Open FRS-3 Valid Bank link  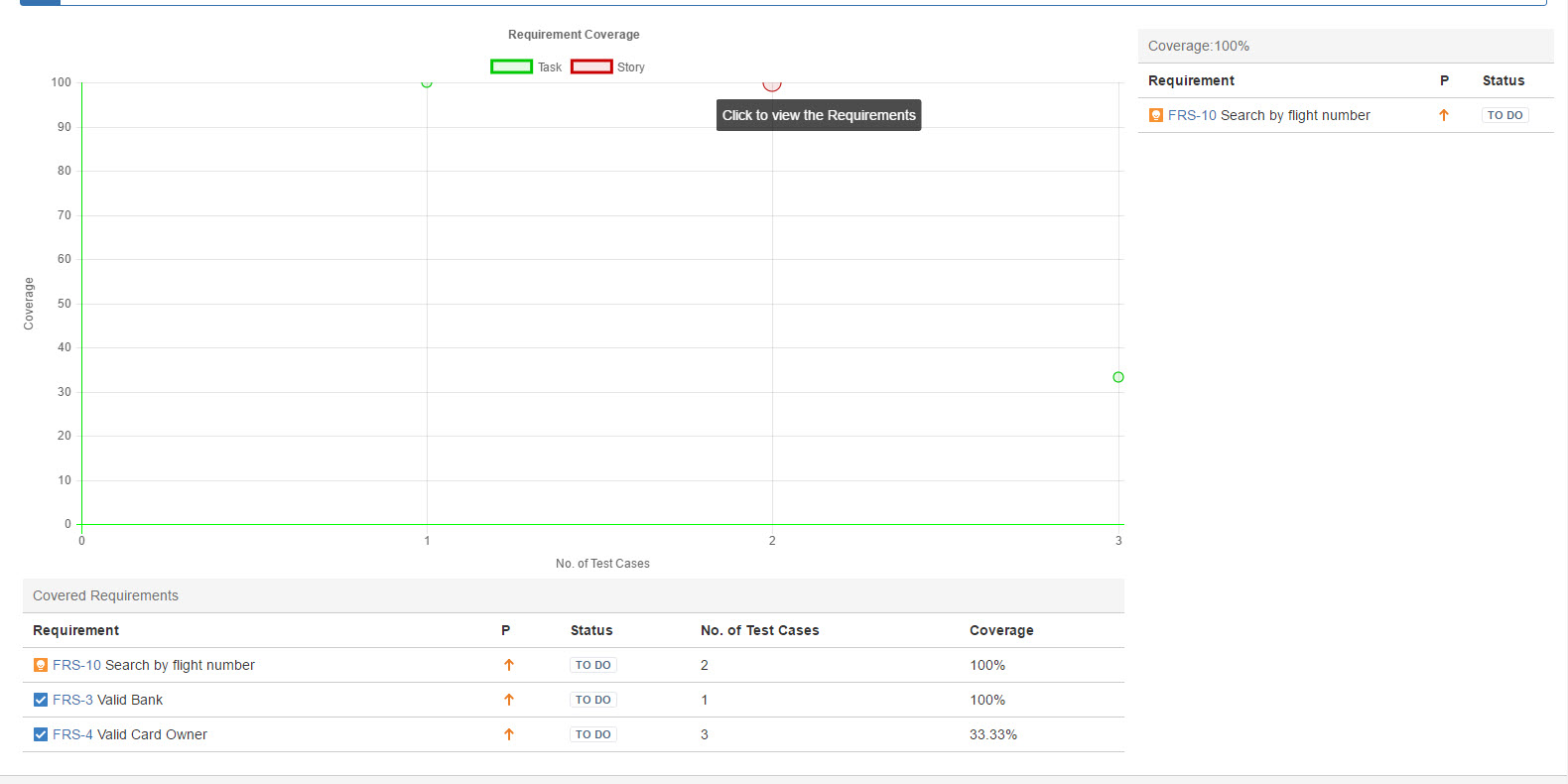pyautogui.click(x=72, y=700)
